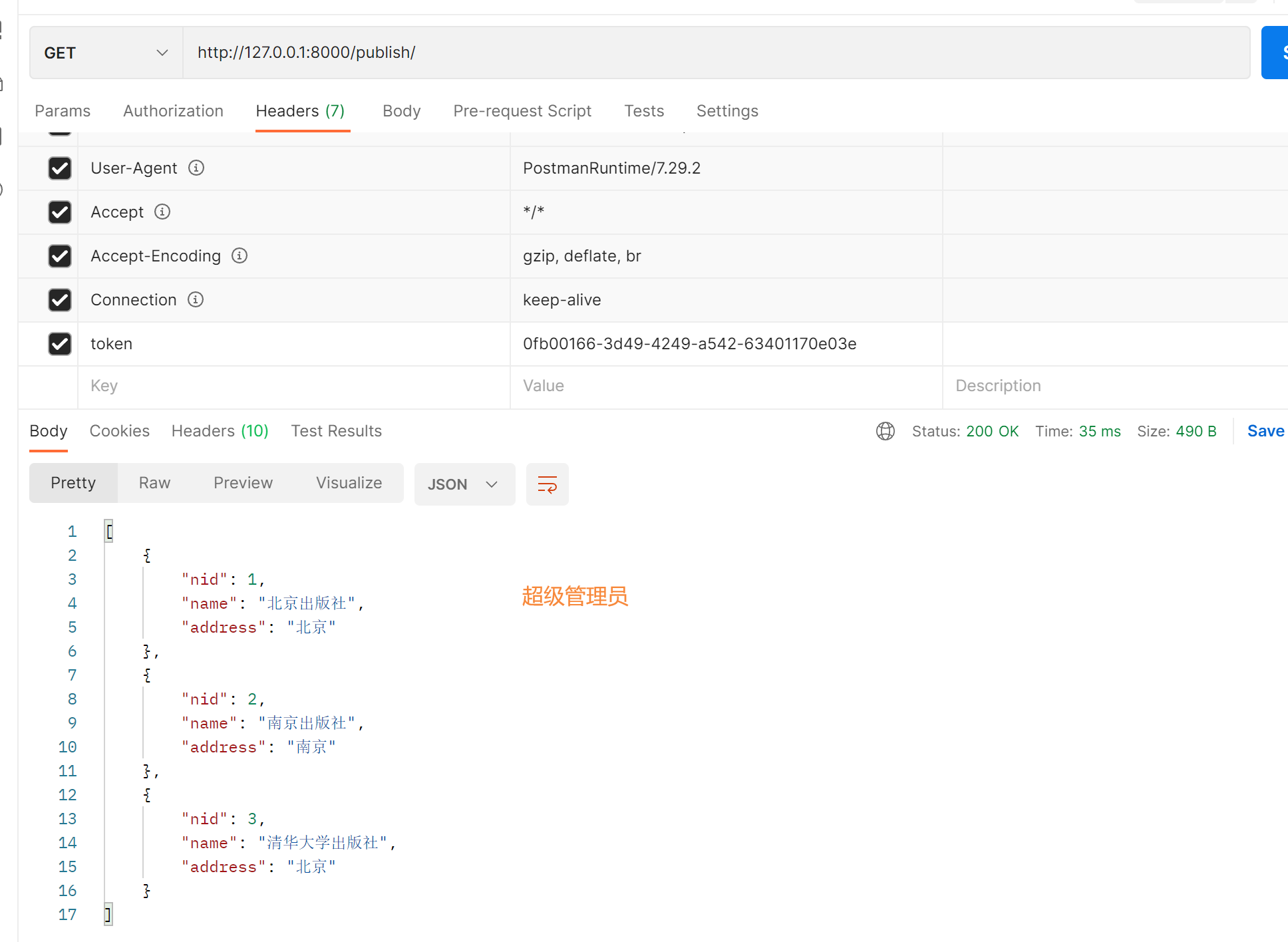The image size is (1288, 942).
Task: Click info icon beside Accept header
Action: [162, 212]
